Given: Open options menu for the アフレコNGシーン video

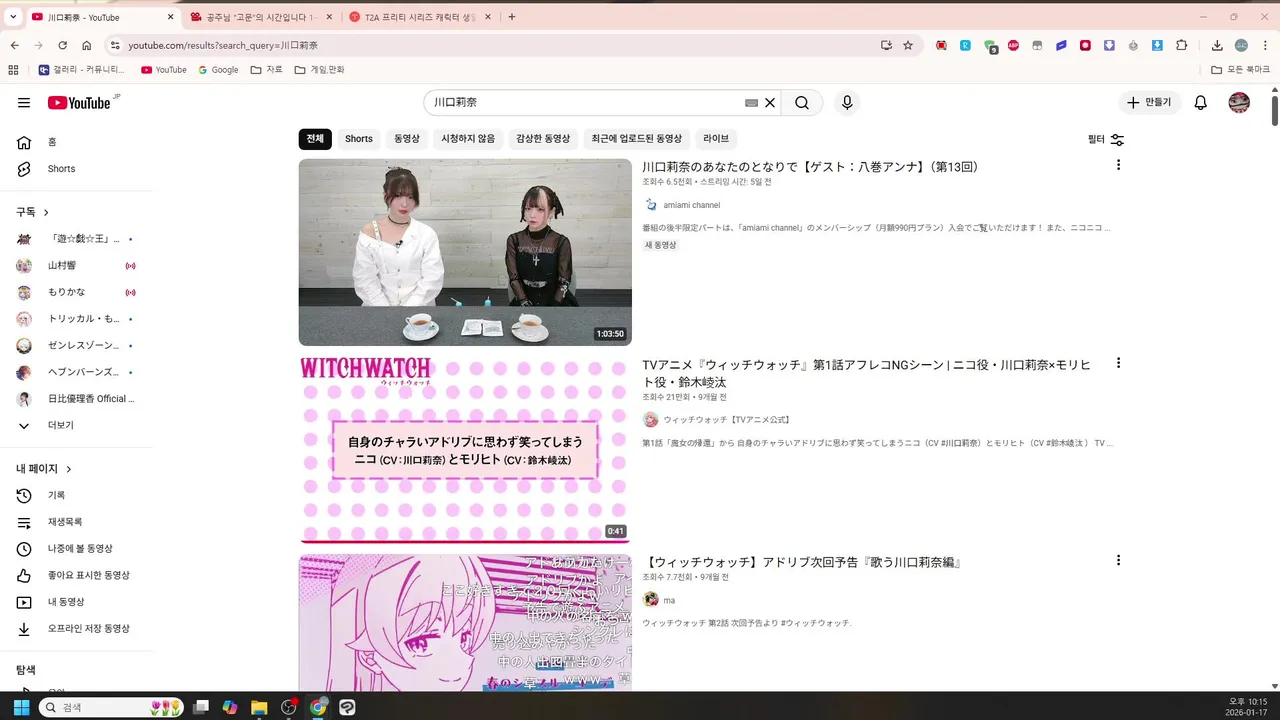Looking at the screenshot, I should point(1118,363).
